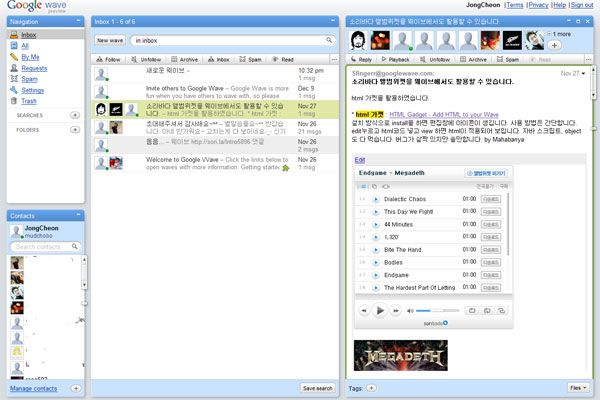The height and width of the screenshot is (400, 600).
Task: Mute the player via speaker icon
Action: [x=410, y=311]
